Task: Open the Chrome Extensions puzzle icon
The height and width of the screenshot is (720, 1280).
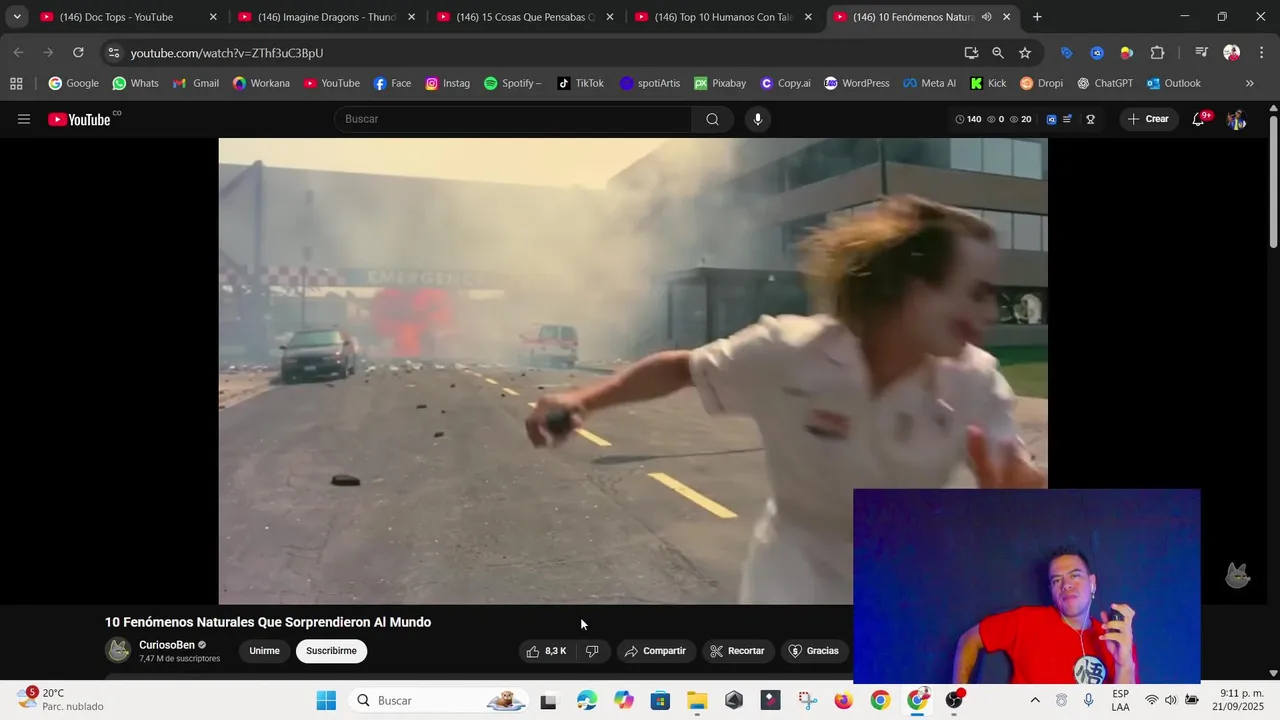Action: coord(1157,52)
